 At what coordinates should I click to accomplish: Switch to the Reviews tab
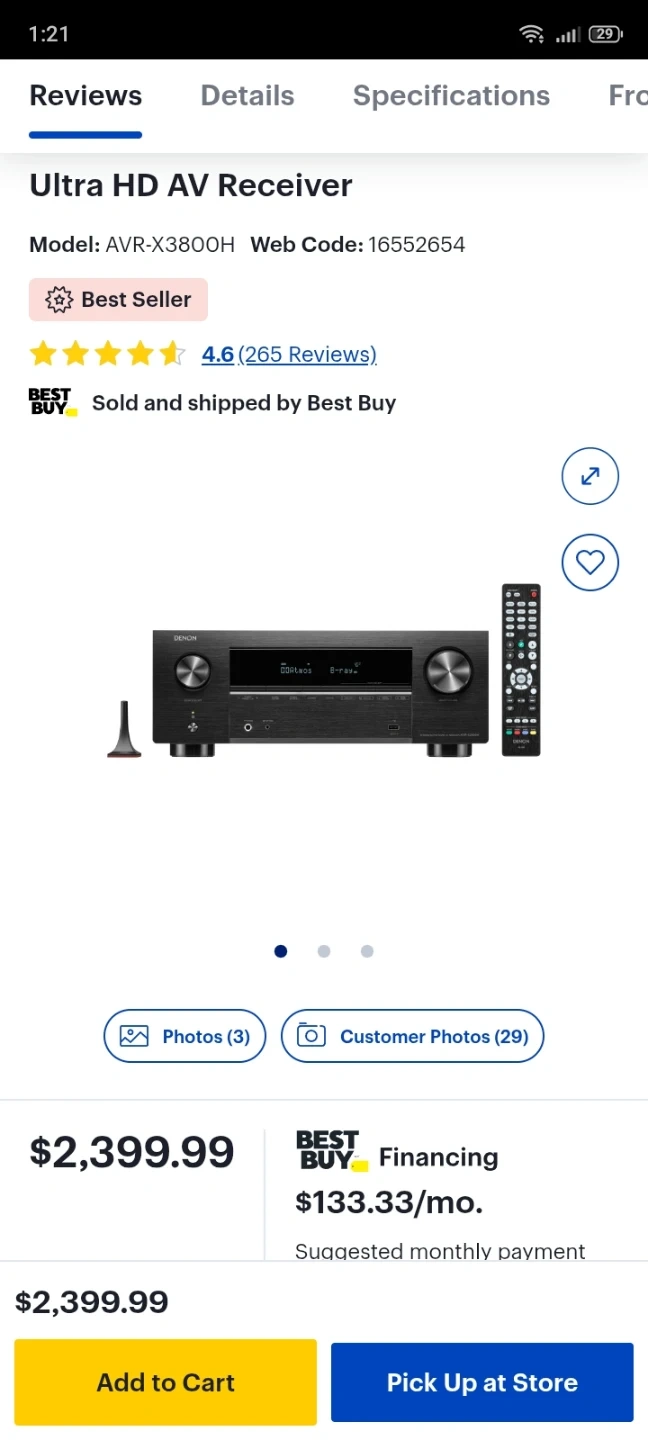[86, 96]
